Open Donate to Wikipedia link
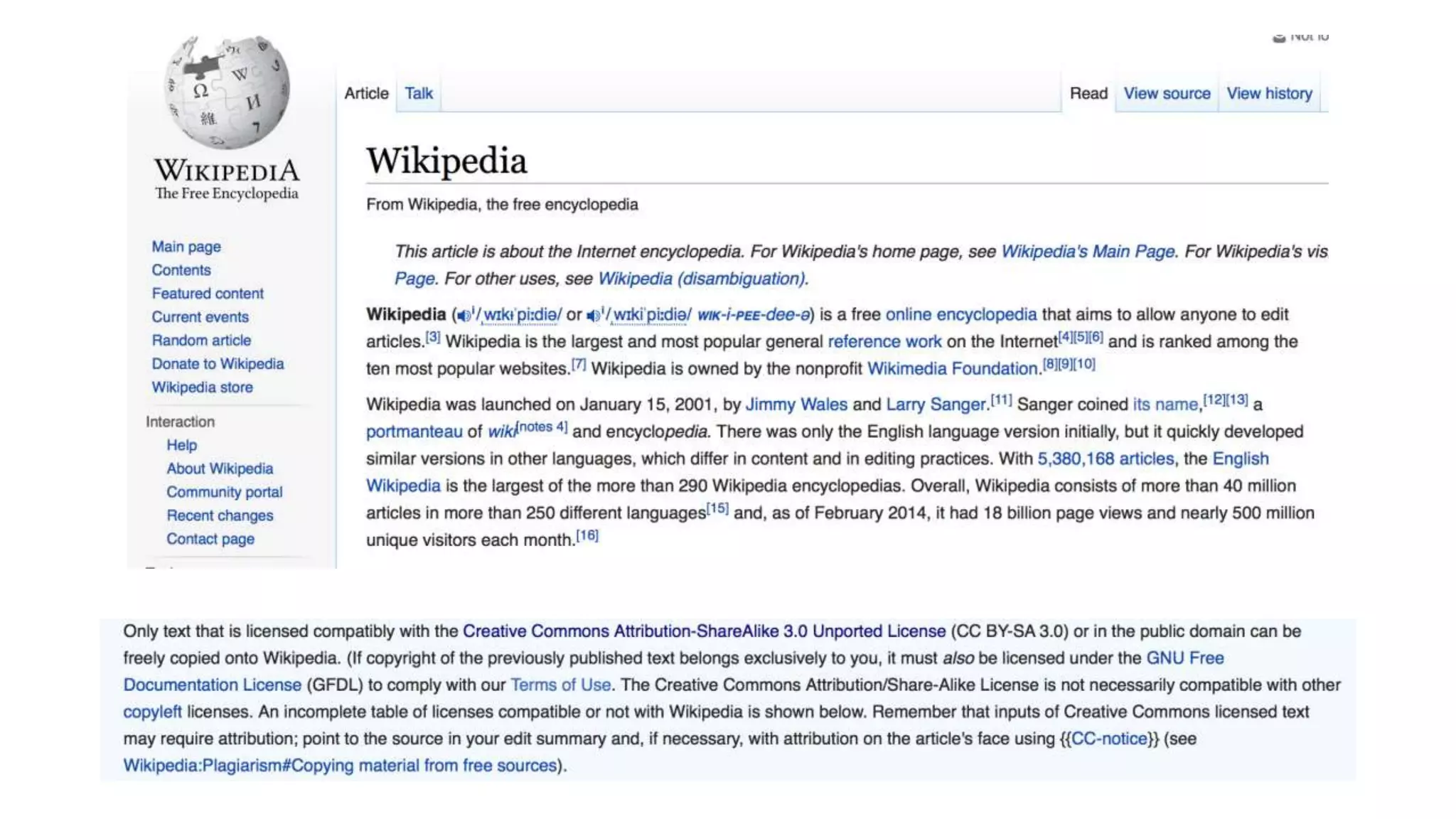1456x819 pixels. (217, 364)
